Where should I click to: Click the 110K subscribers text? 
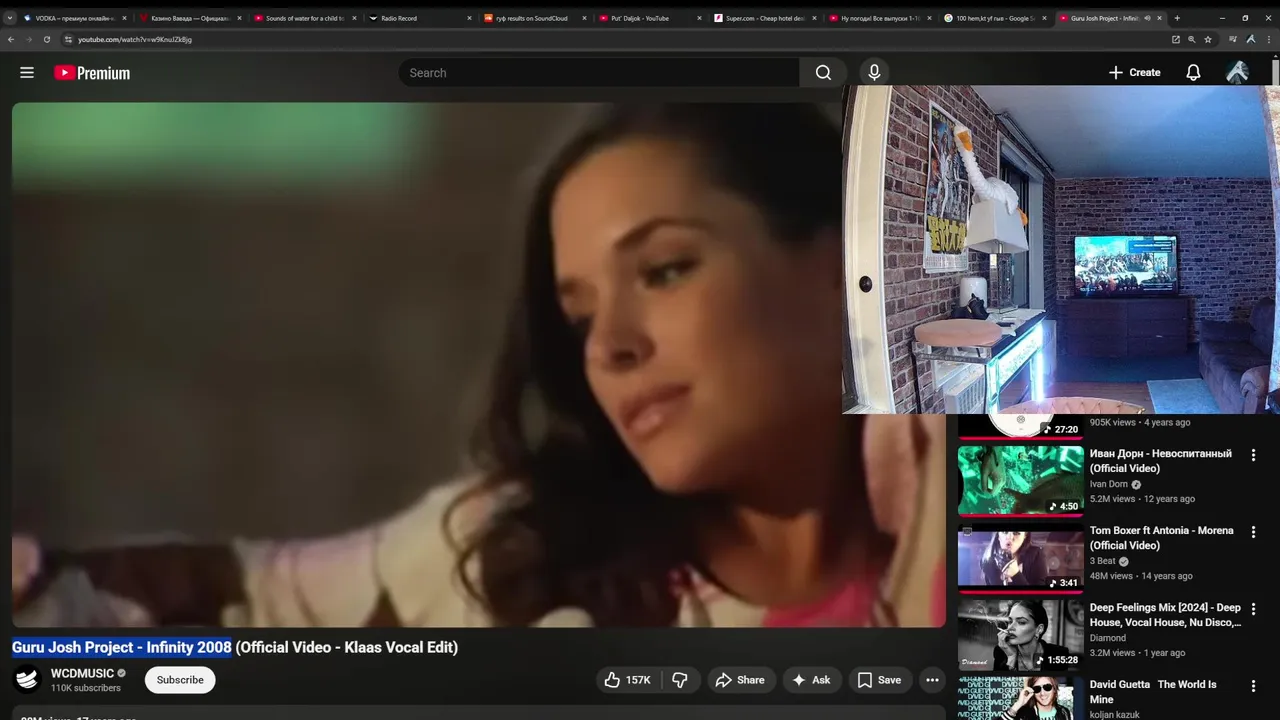coord(86,688)
